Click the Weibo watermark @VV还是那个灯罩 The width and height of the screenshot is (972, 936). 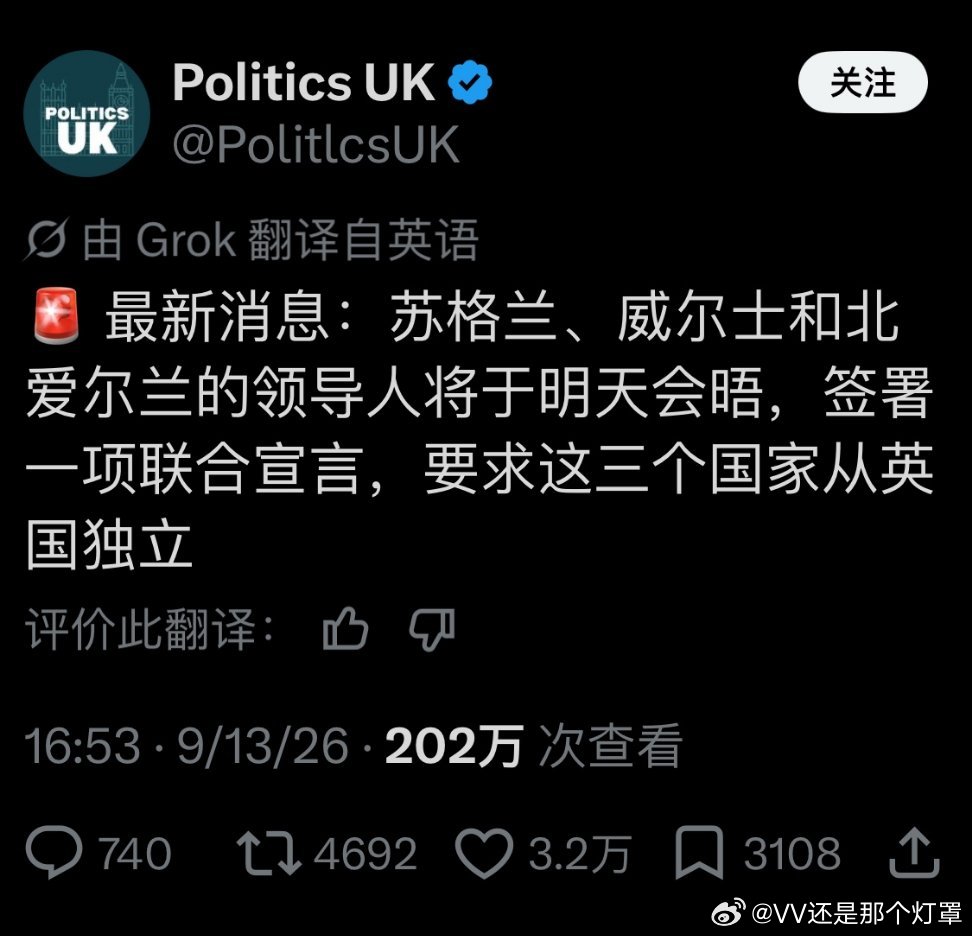(x=837, y=912)
